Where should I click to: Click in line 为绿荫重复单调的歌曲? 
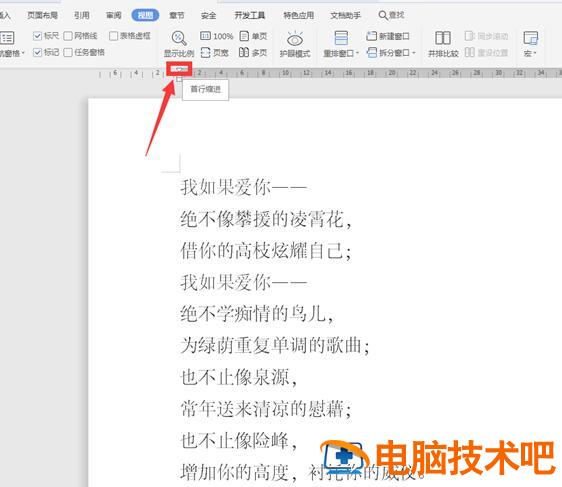[275, 346]
